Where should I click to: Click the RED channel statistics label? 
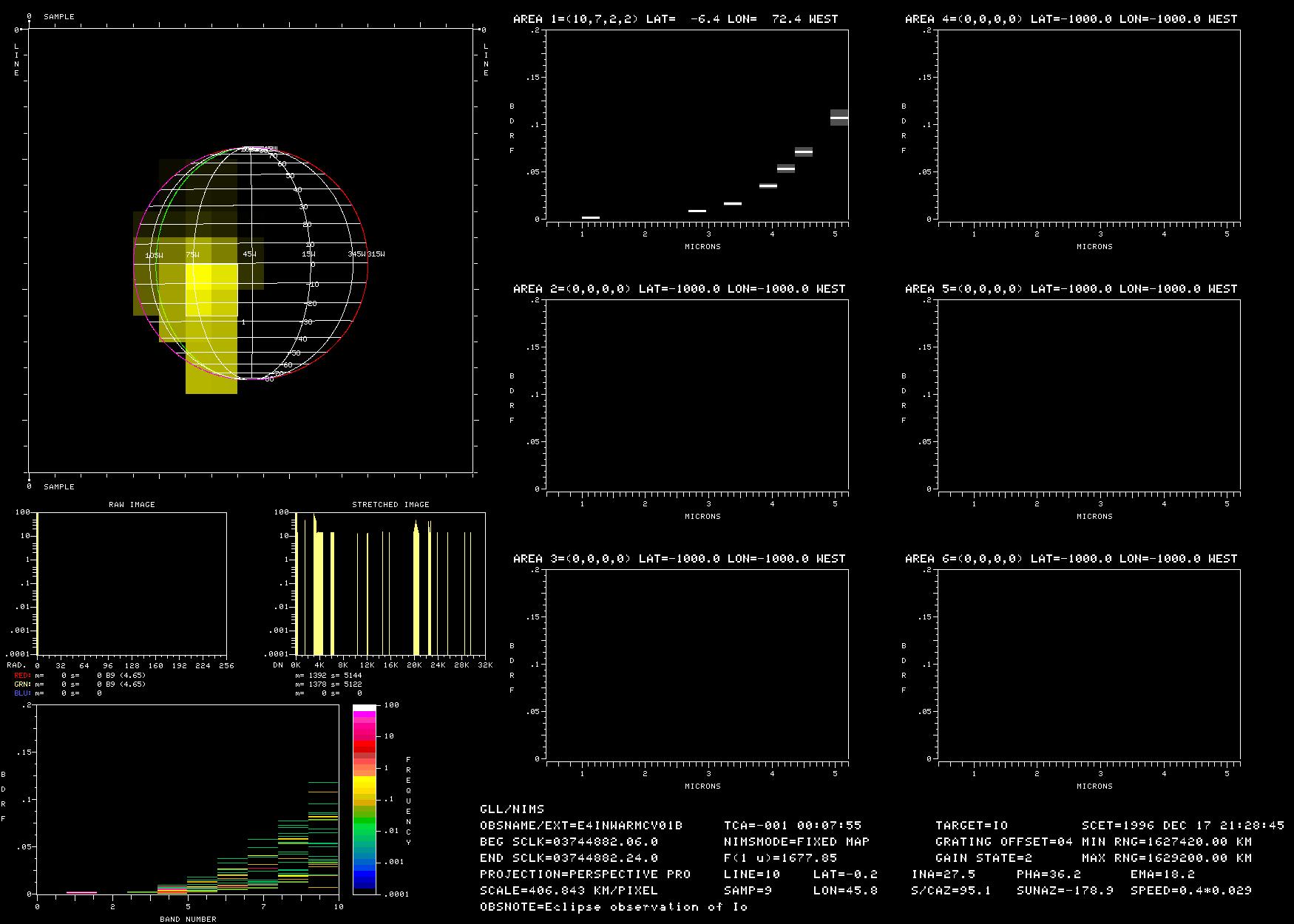22,675
